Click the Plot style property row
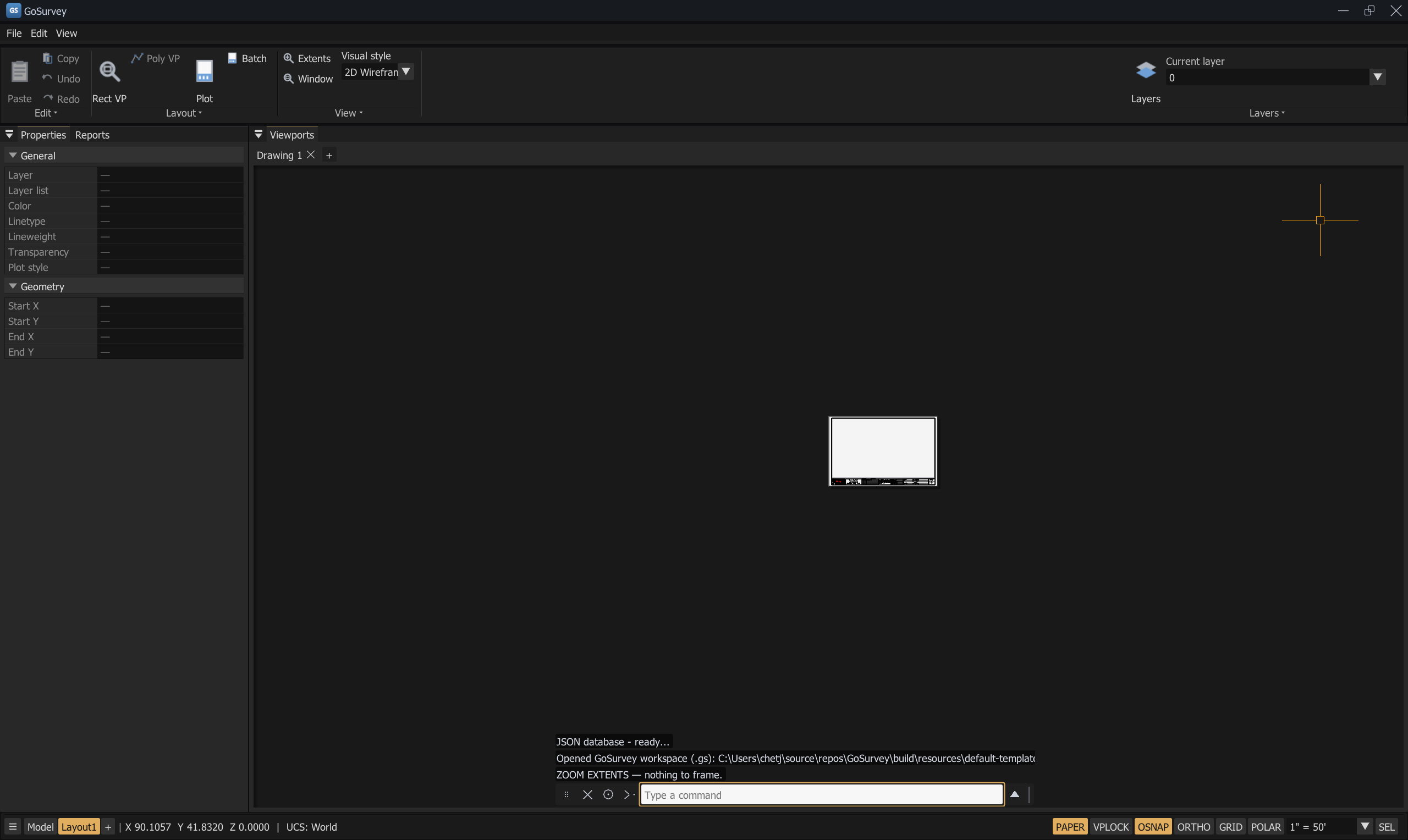 pos(124,267)
